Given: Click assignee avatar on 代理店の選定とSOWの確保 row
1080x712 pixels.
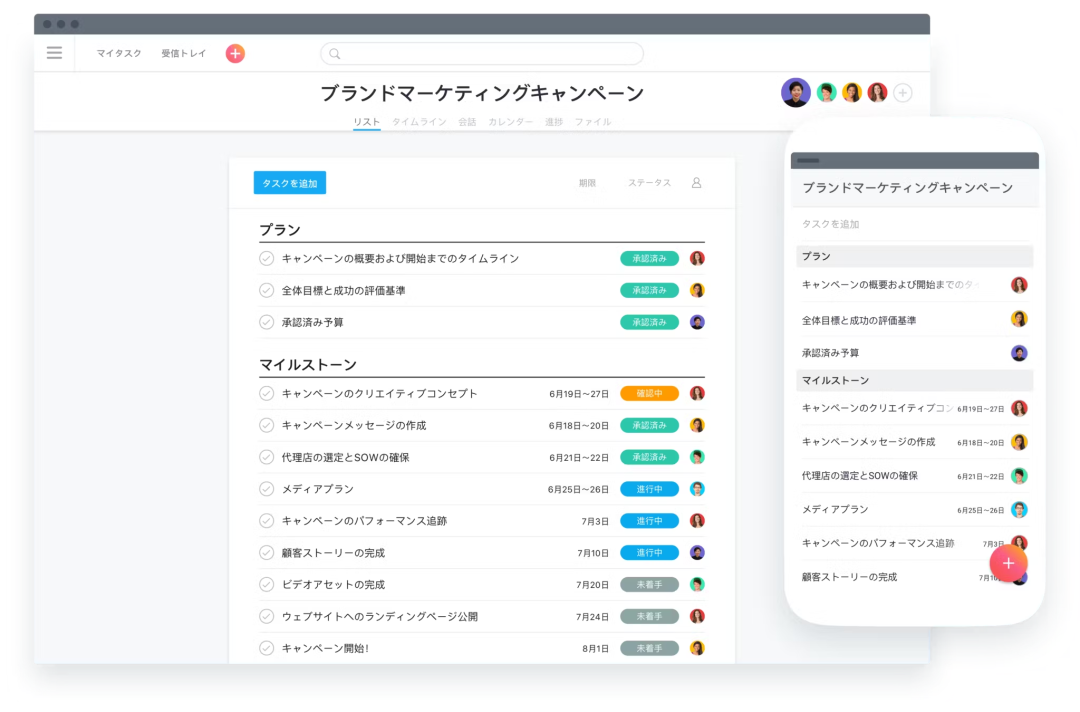Looking at the screenshot, I should point(697,457).
